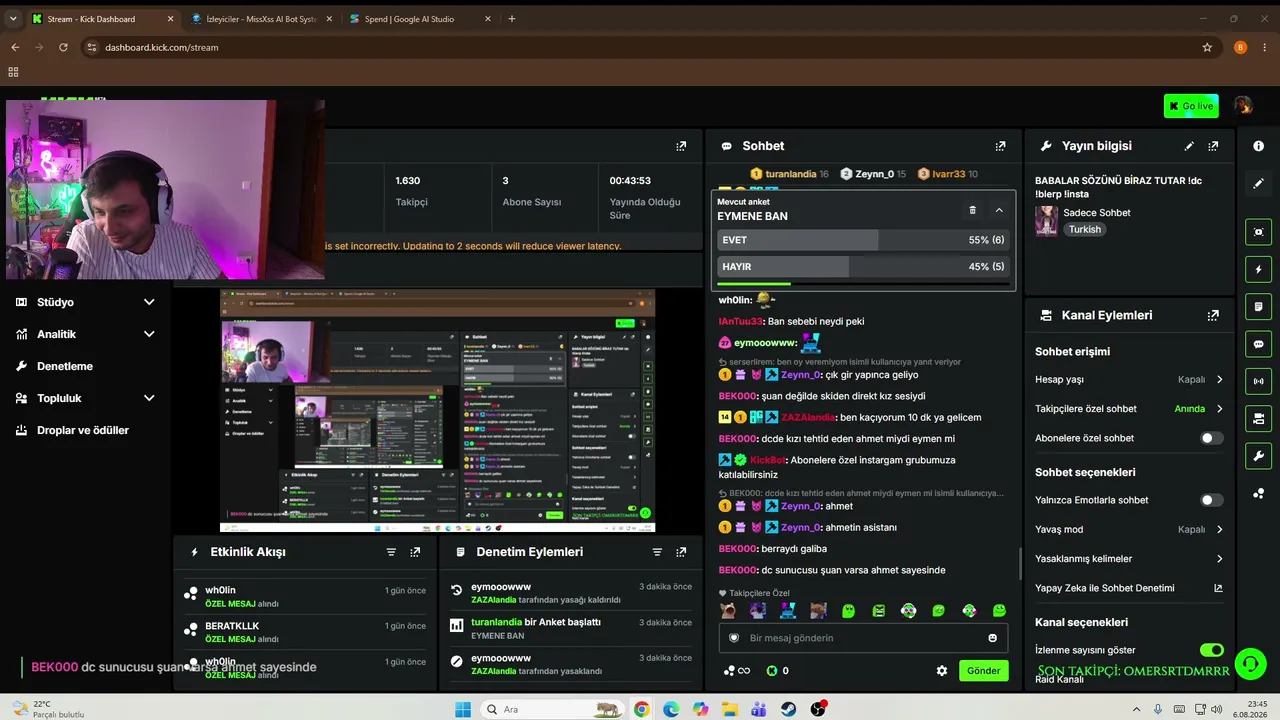
Task: Open Yavaş mod setting chevron
Action: (x=1219, y=529)
